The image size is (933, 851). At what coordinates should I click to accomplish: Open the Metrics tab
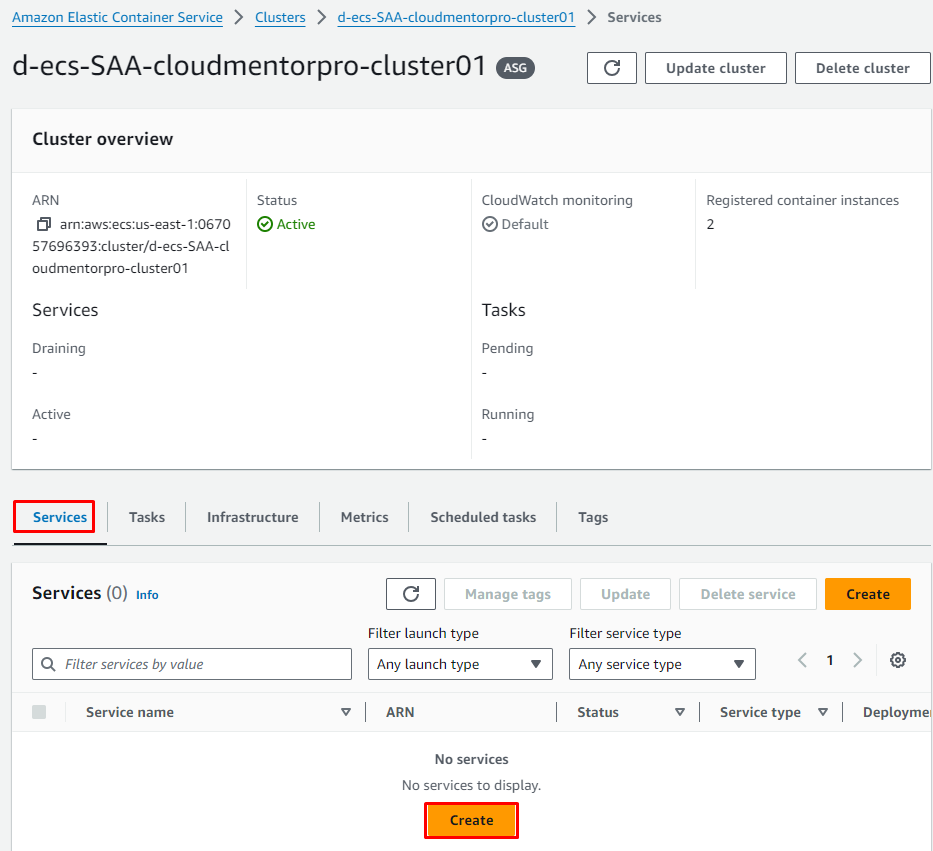point(365,517)
